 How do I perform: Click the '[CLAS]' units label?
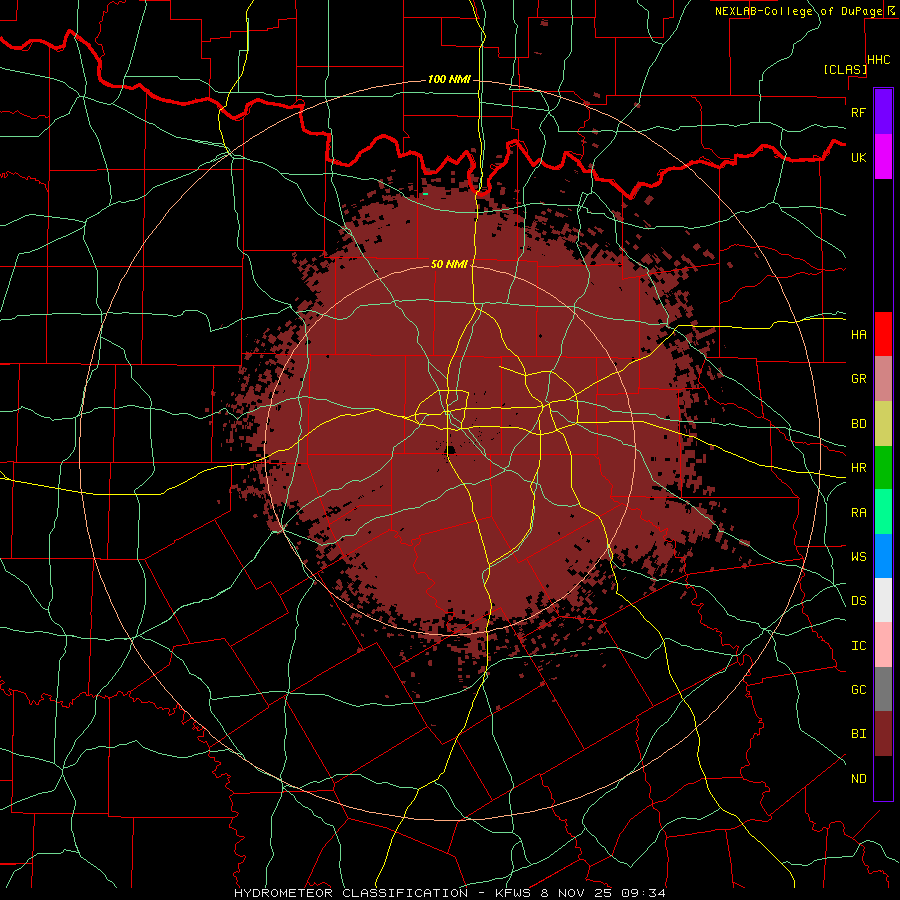pyautogui.click(x=845, y=69)
